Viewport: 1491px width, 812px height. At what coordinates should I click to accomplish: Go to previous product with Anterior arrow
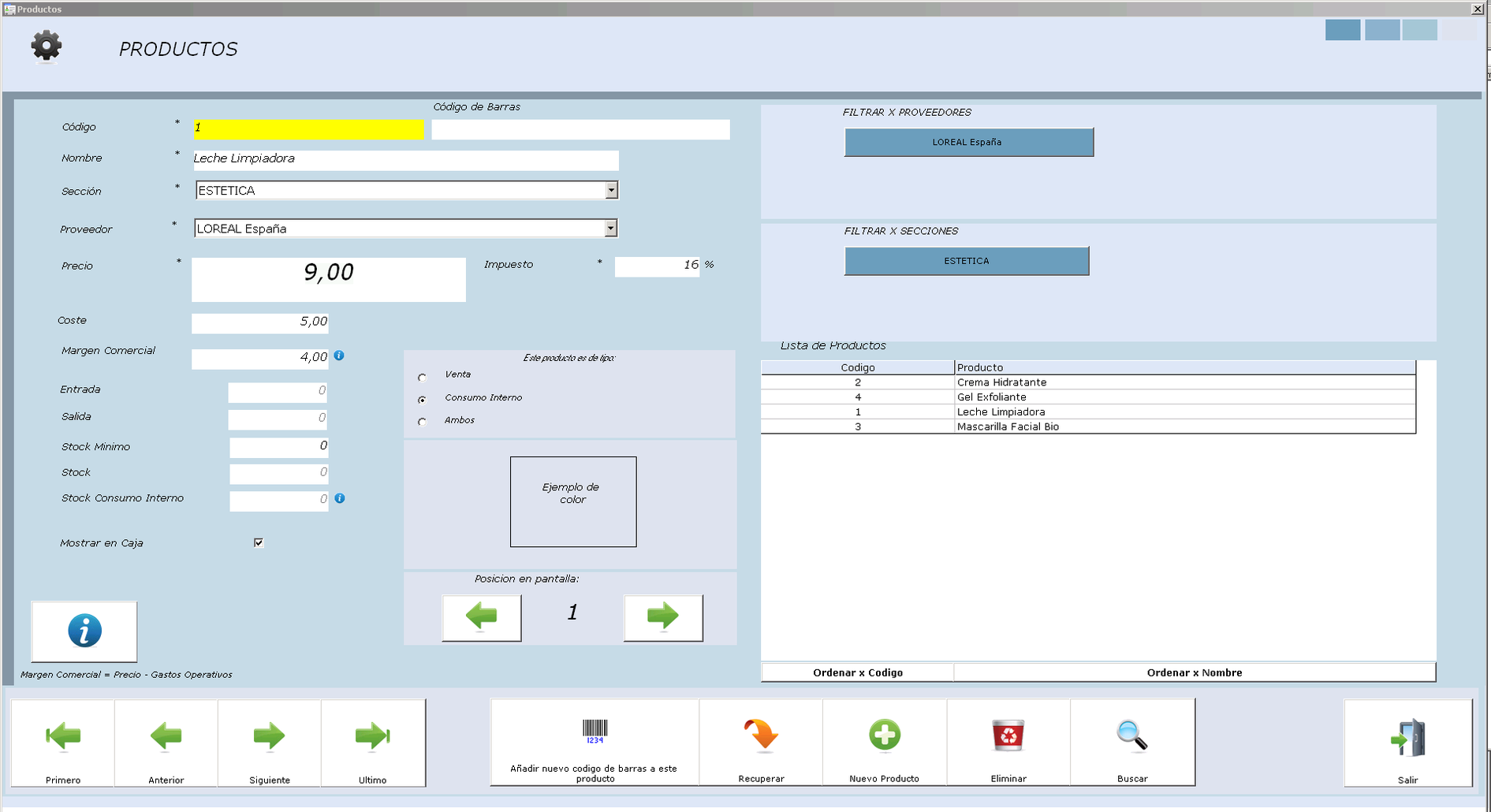point(166,742)
